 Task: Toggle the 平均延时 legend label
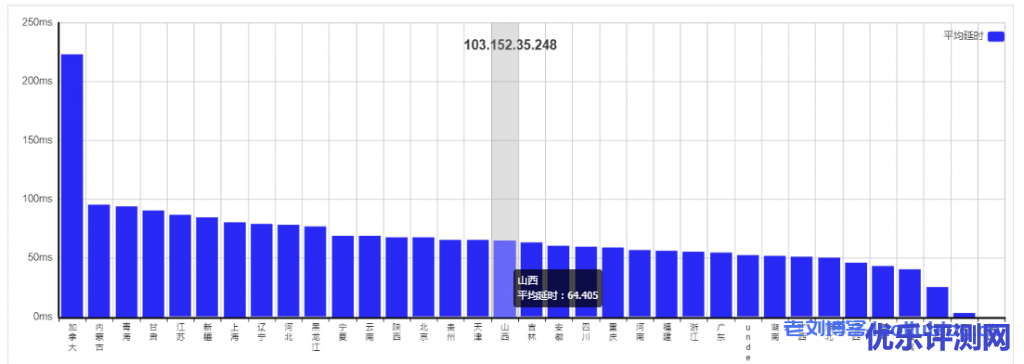coord(964,36)
